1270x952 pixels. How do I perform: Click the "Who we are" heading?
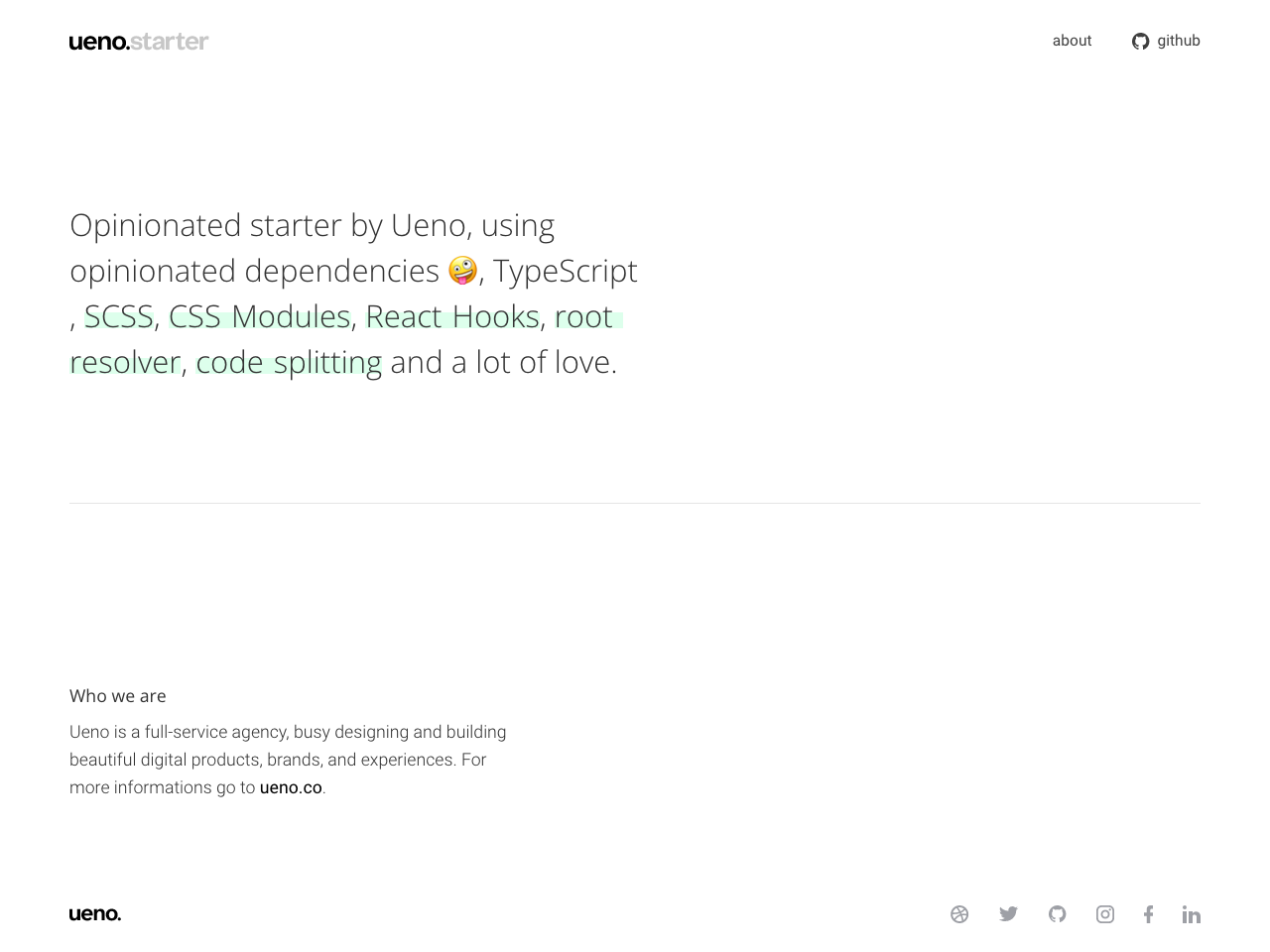(118, 696)
